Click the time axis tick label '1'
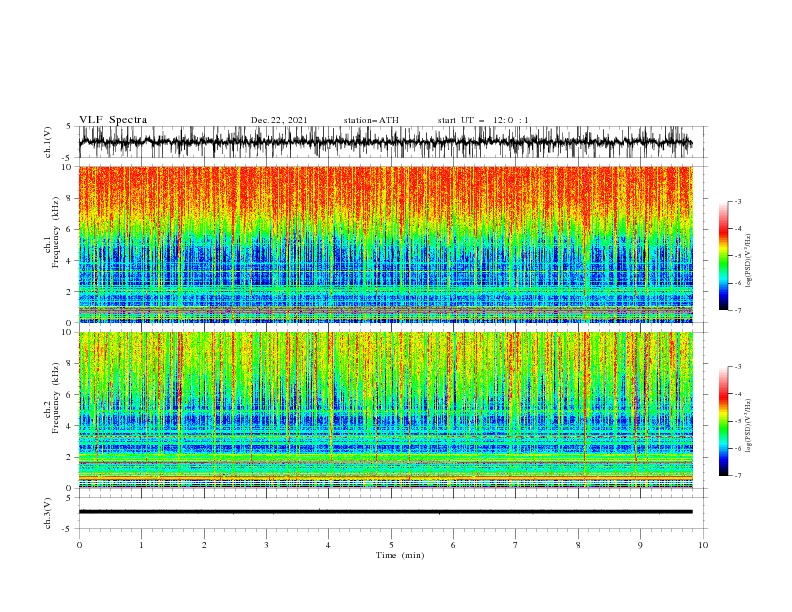This screenshot has width=792, height=612. (141, 545)
